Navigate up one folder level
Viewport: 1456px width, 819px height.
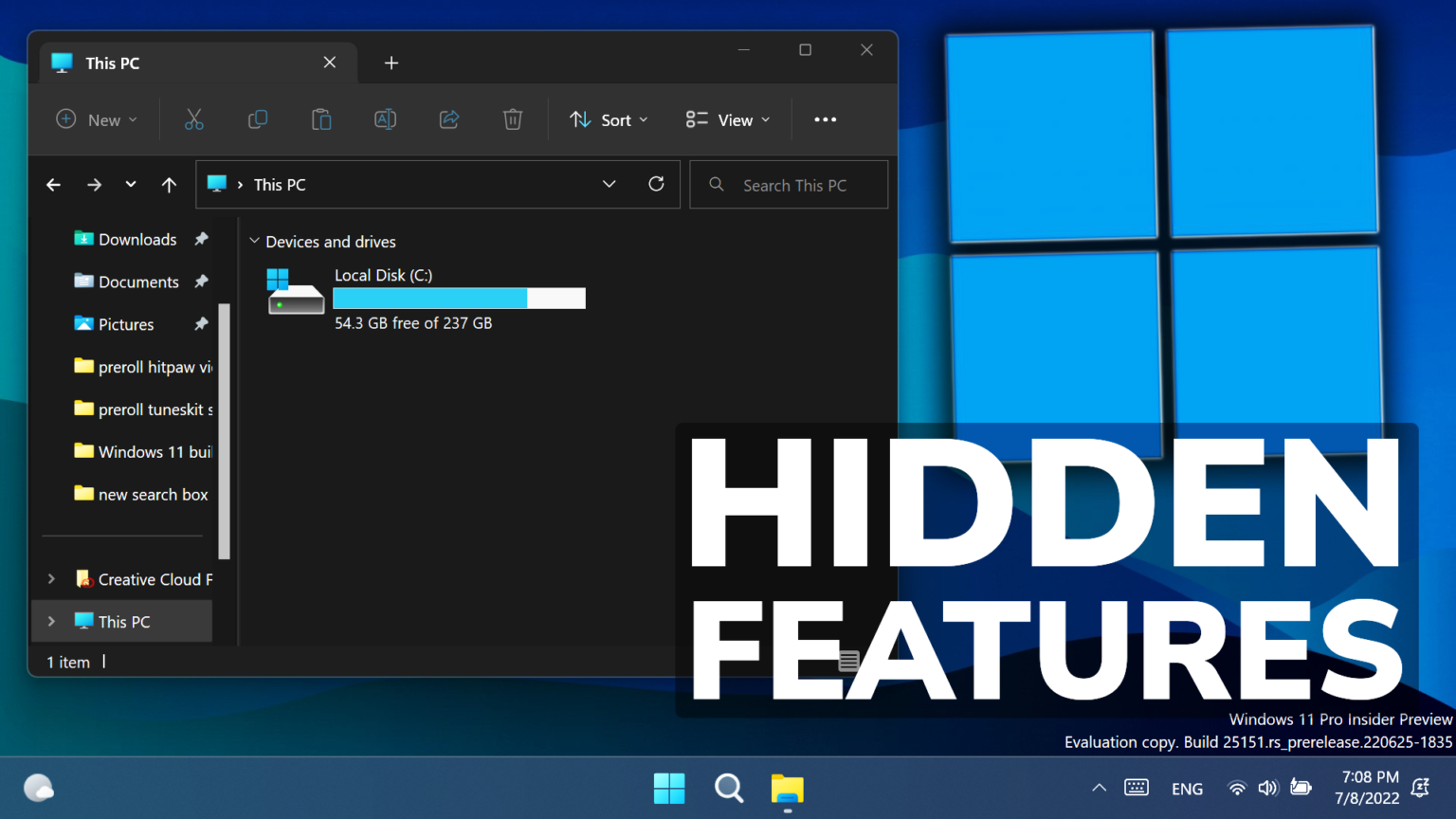pos(169,184)
